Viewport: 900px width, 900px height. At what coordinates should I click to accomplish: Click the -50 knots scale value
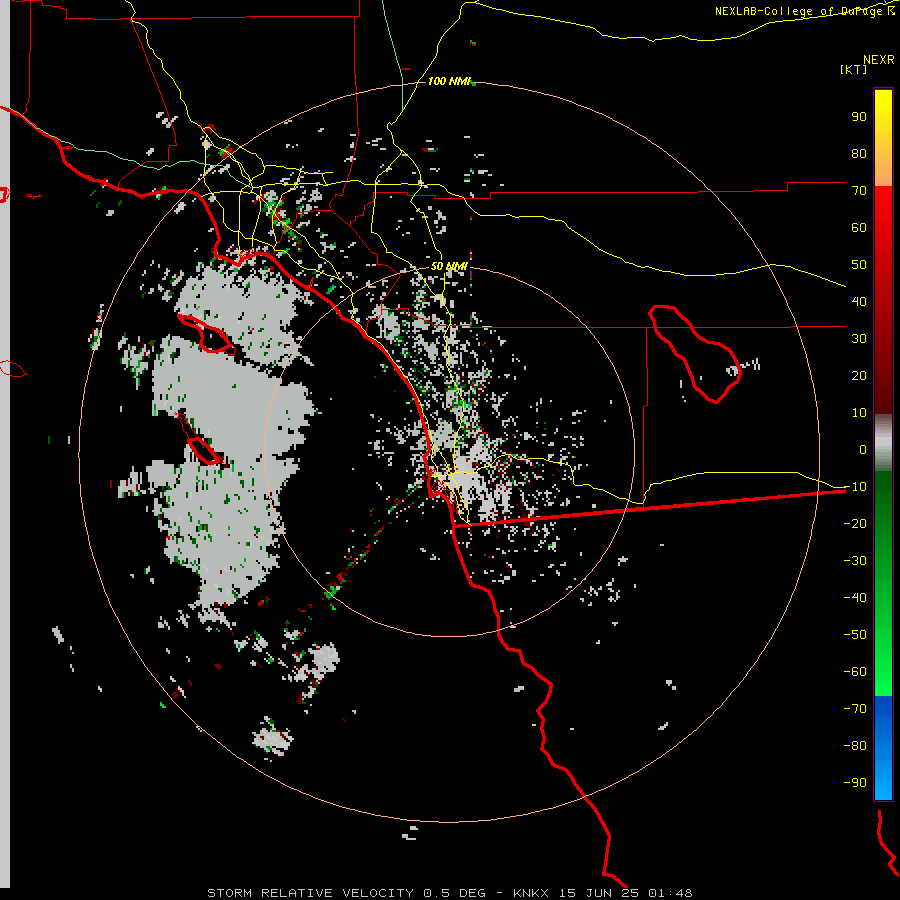855,635
